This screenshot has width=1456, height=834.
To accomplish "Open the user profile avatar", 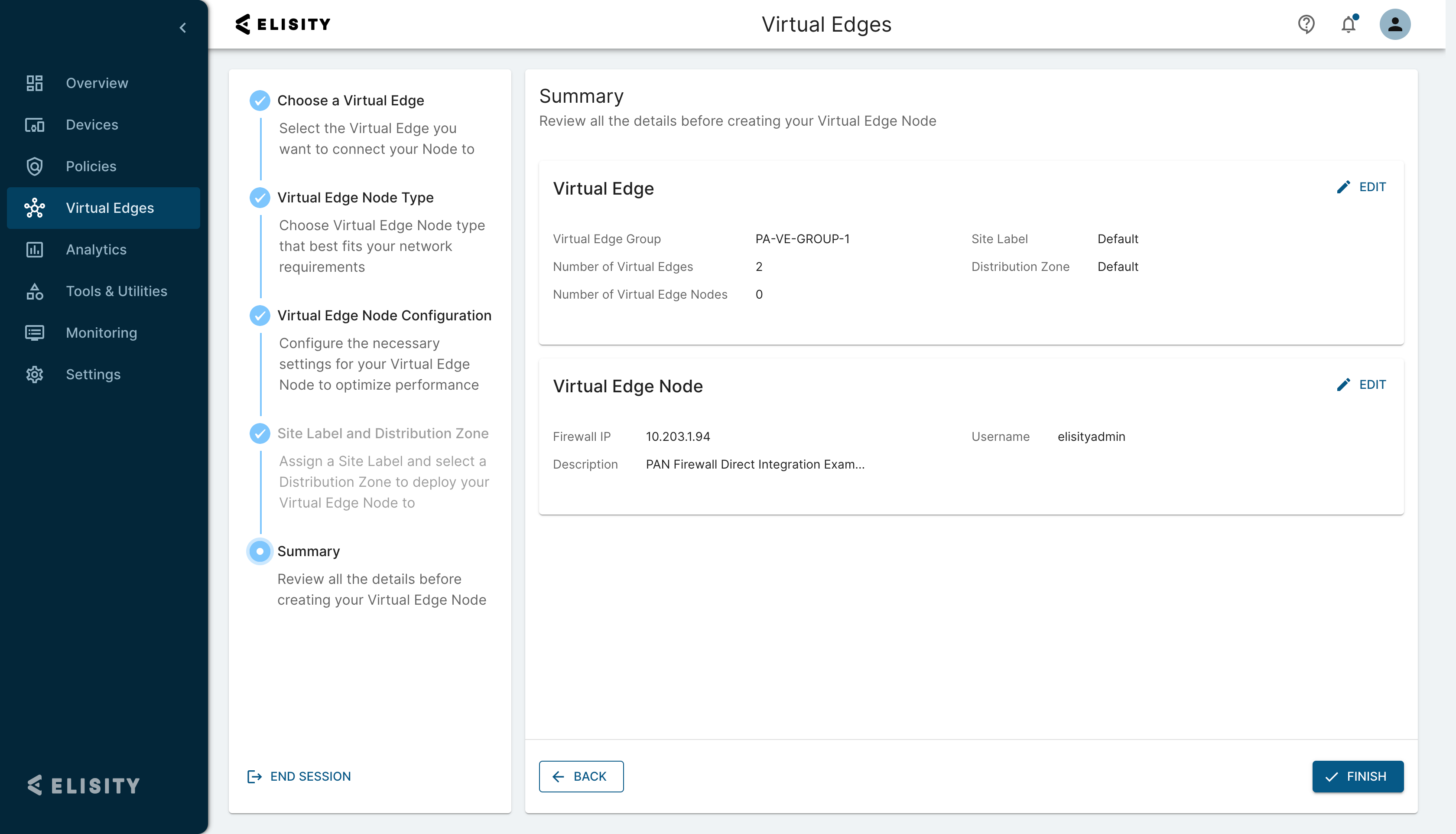I will [x=1395, y=25].
